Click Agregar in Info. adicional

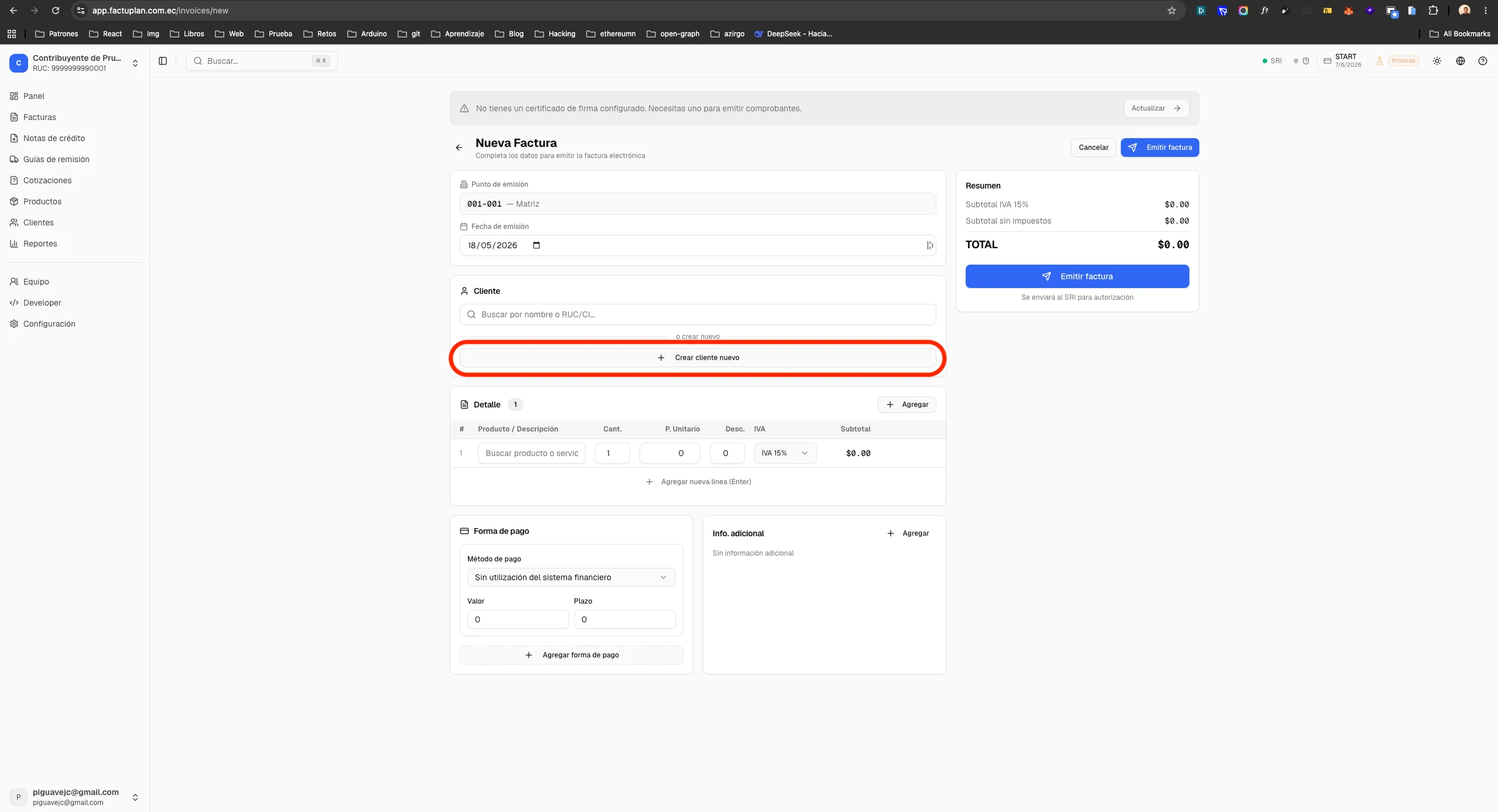point(908,533)
